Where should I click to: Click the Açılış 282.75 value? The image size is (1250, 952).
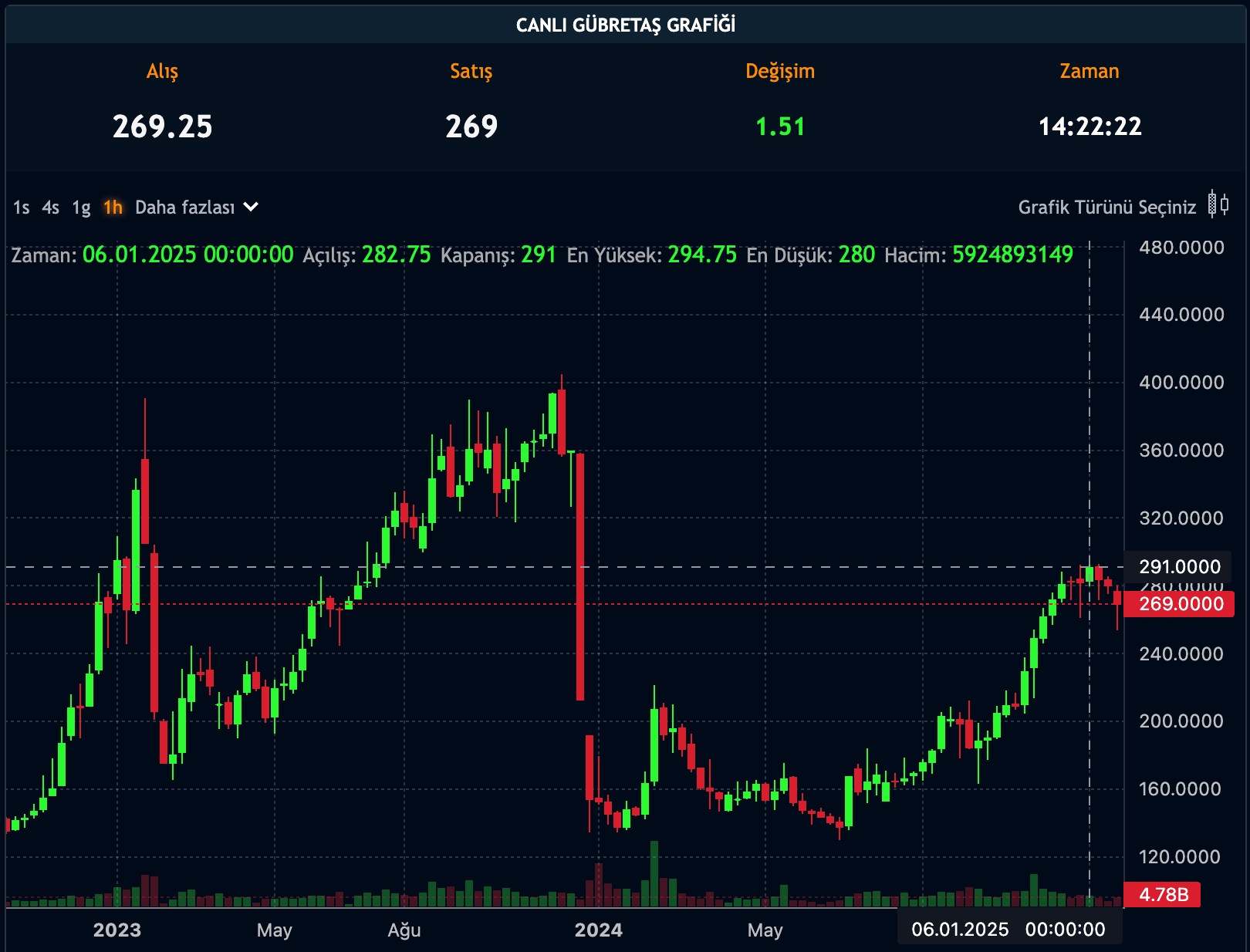[x=397, y=255]
